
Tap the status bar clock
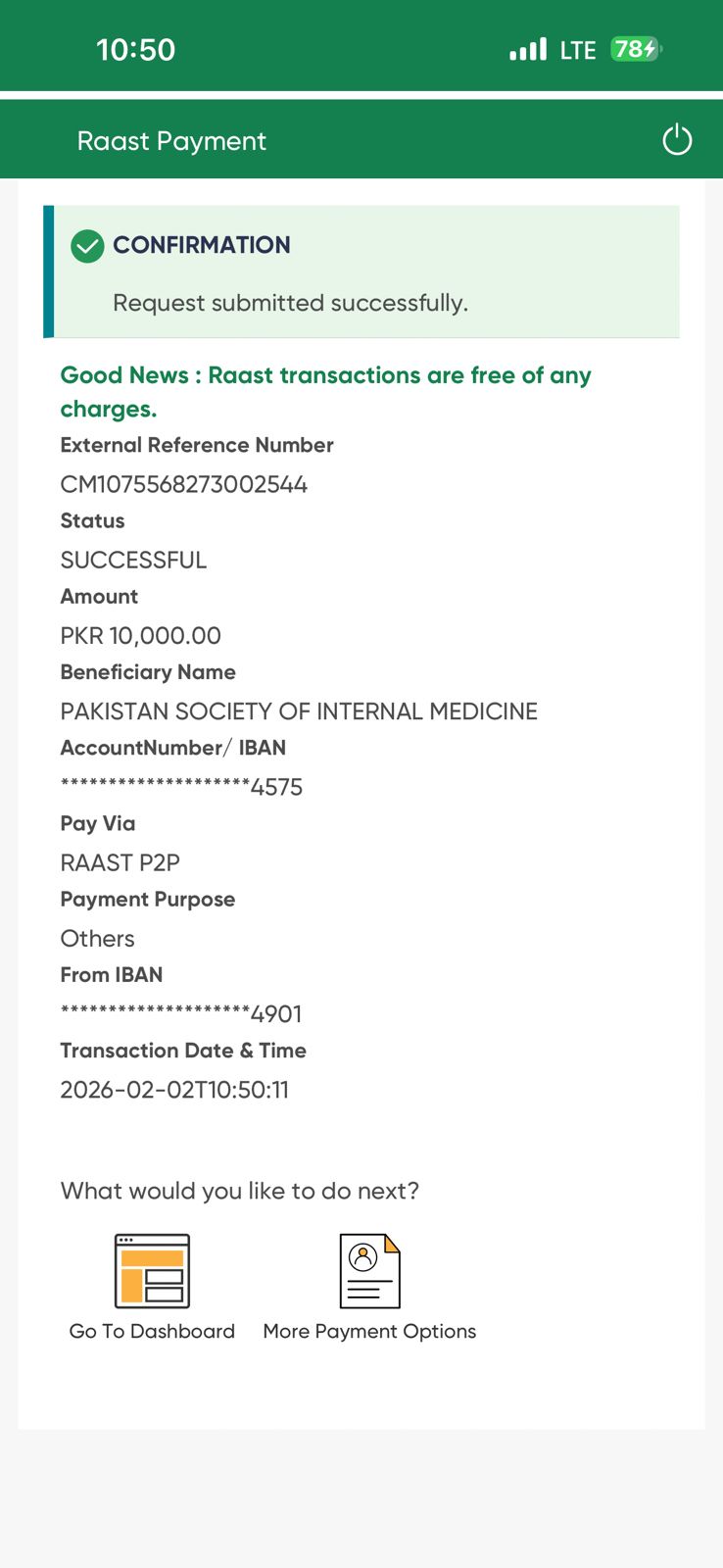click(135, 50)
